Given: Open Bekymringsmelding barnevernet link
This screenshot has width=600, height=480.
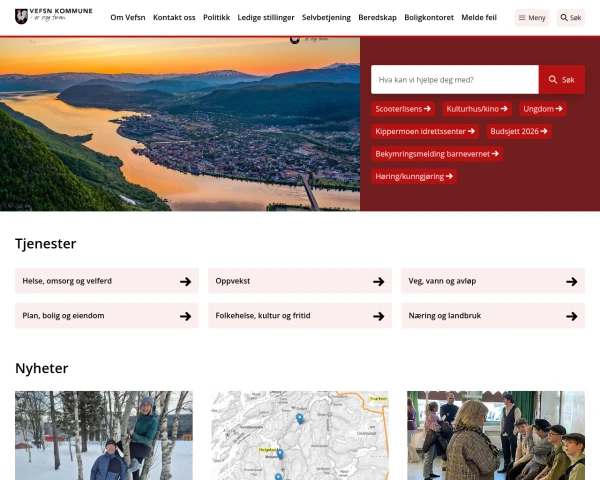Looking at the screenshot, I should (x=437, y=154).
